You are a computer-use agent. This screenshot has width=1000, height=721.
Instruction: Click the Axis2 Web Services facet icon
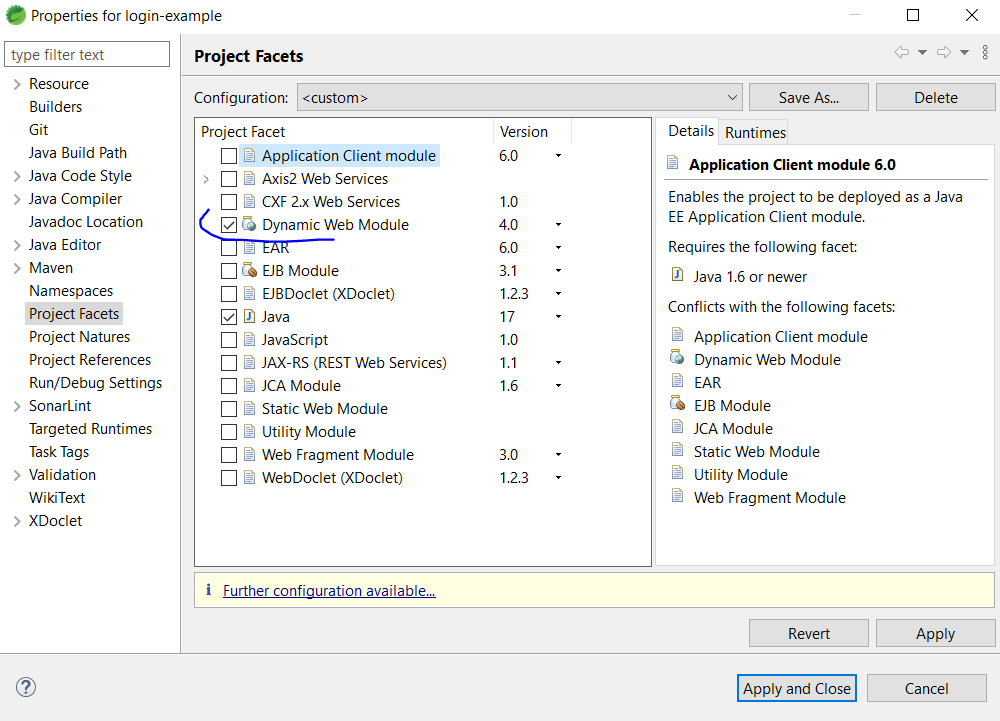249,178
